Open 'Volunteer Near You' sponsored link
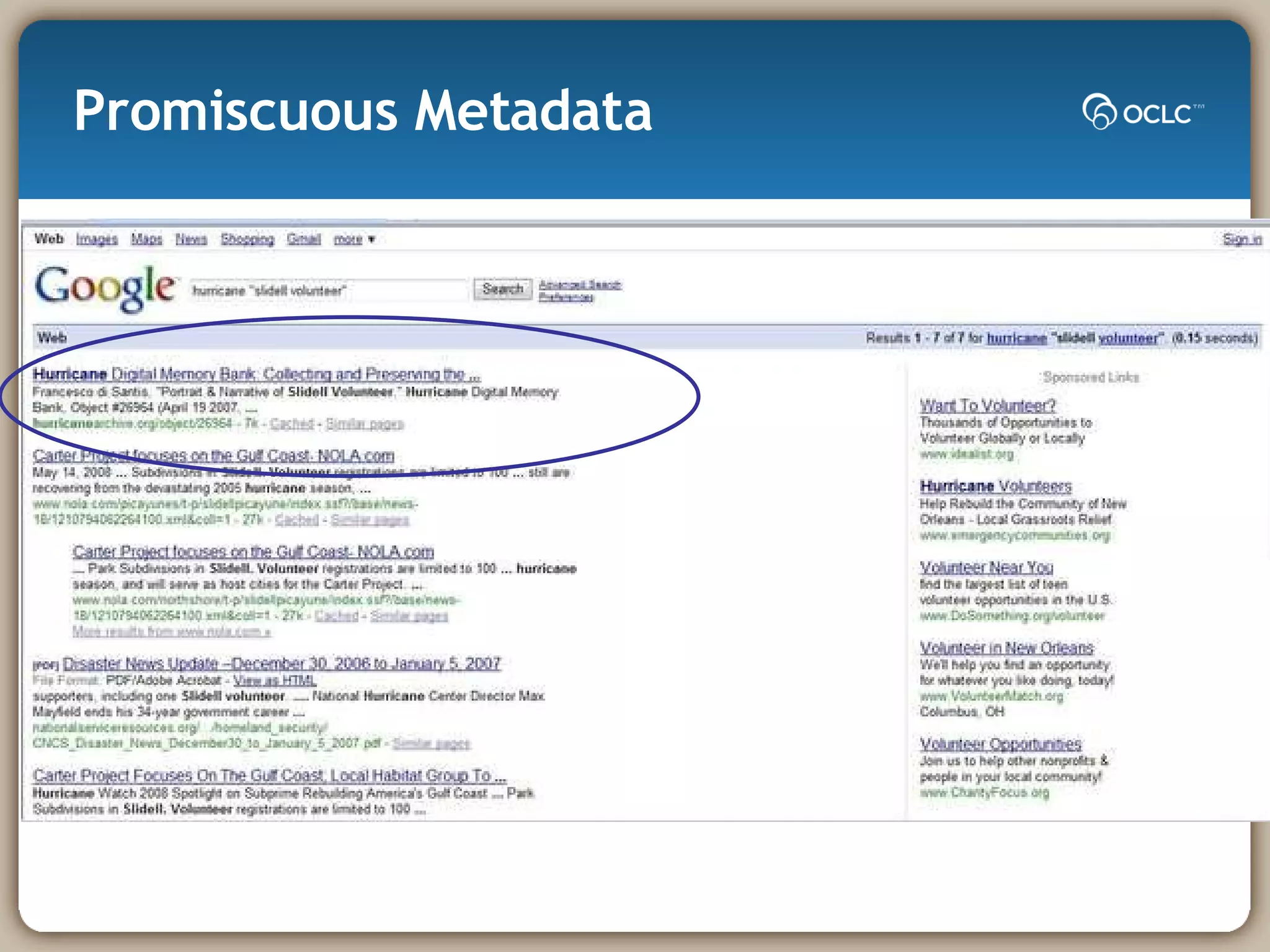Screen dimensions: 1270x952 [986, 567]
